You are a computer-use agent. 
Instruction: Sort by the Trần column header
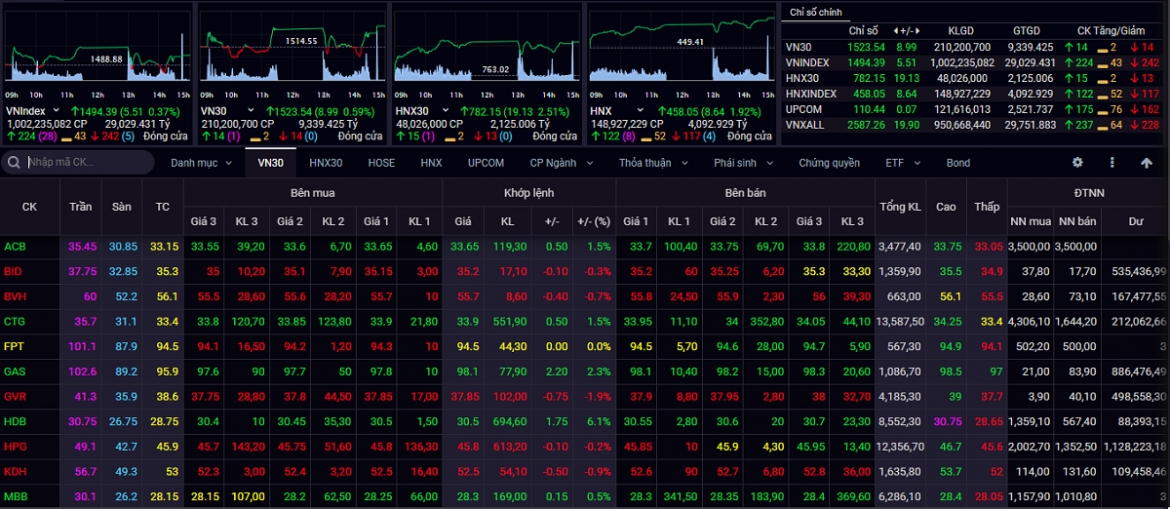pyautogui.click(x=80, y=206)
